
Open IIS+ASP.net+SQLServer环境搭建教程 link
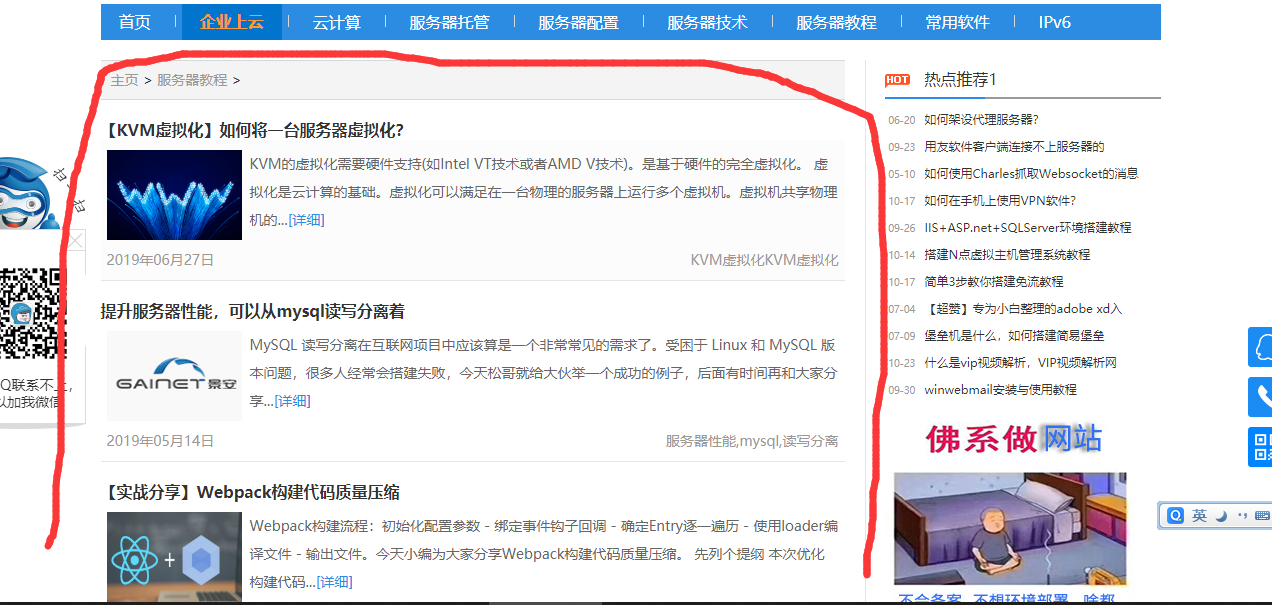(x=1028, y=228)
